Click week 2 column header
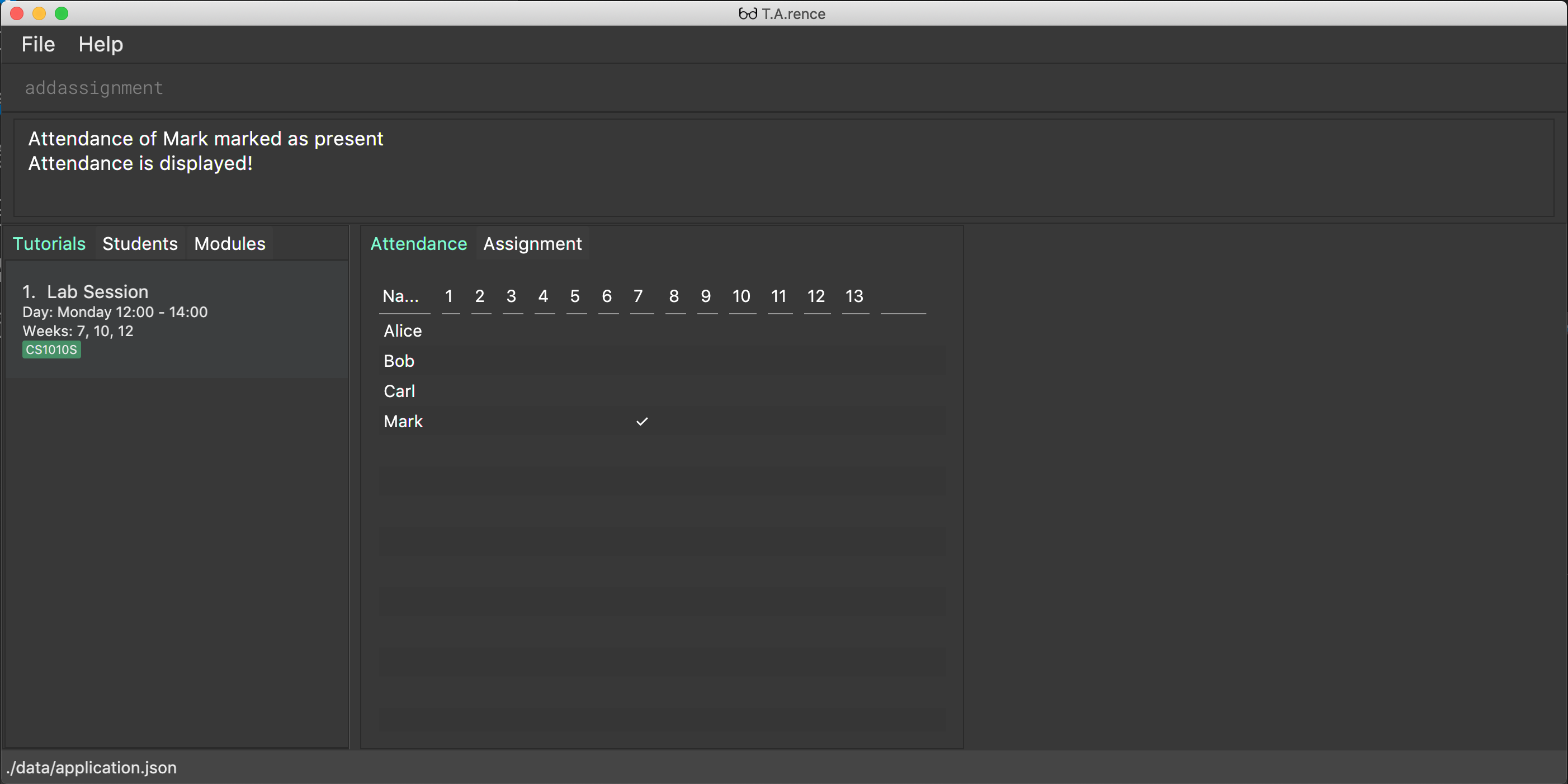The image size is (1568, 784). coord(480,296)
